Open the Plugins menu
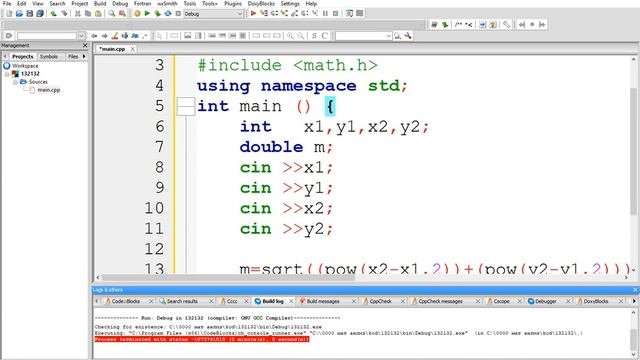The image size is (640, 360). click(233, 3)
